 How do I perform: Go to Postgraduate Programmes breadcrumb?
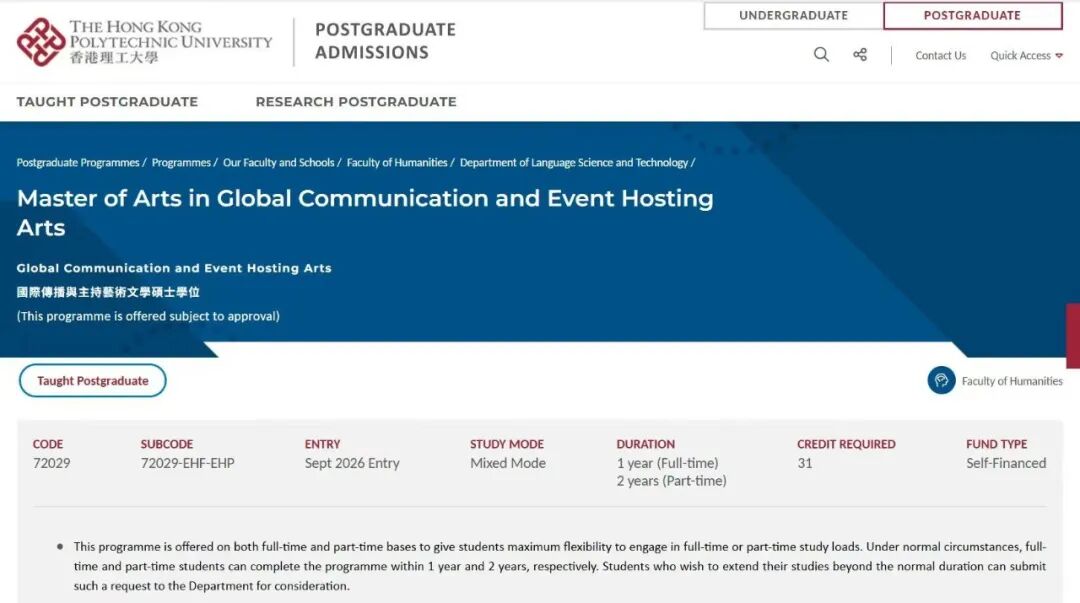pyautogui.click(x=78, y=163)
